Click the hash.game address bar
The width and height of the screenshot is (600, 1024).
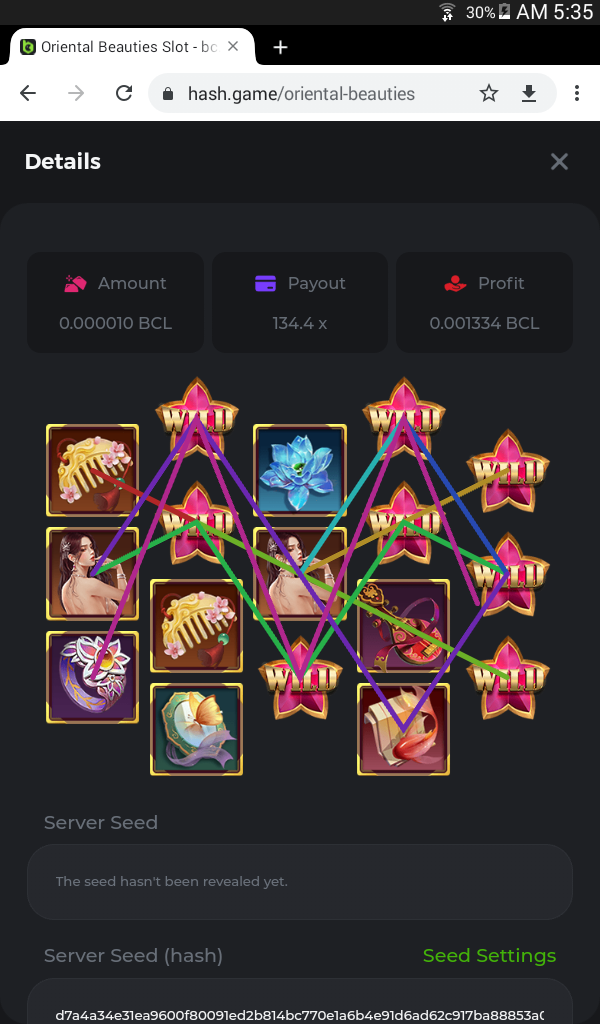[x=301, y=93]
